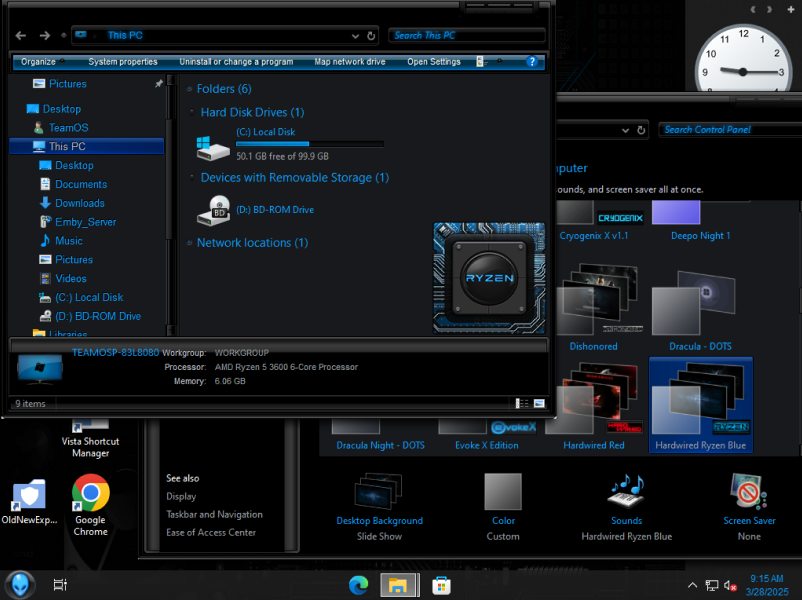This screenshot has width=802, height=600.
Task: Refresh the This PC address bar
Action: click(371, 36)
